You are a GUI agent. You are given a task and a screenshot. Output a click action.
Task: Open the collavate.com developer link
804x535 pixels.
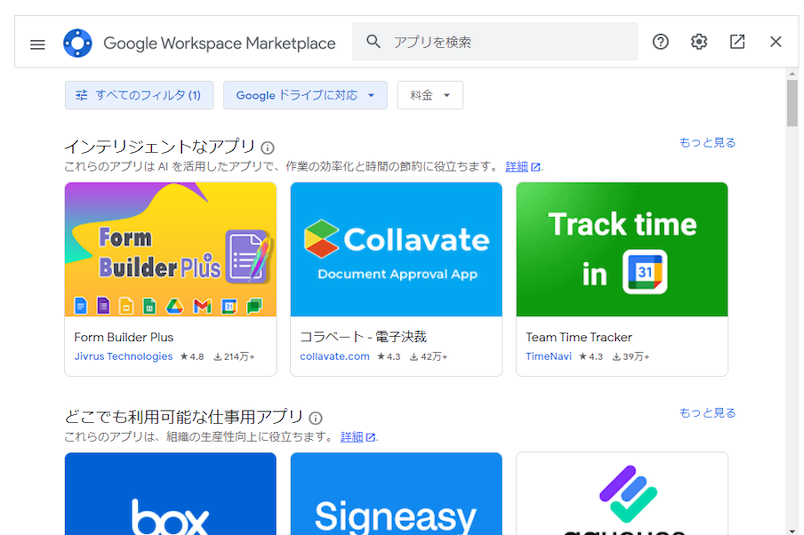click(334, 356)
